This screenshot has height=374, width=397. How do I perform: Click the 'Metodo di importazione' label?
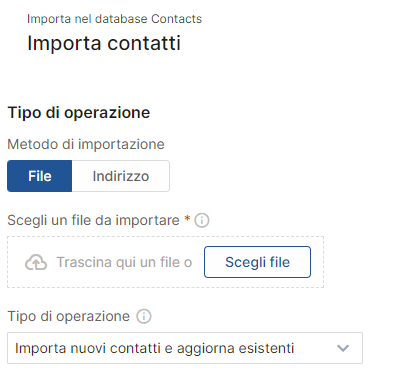[x=86, y=144]
